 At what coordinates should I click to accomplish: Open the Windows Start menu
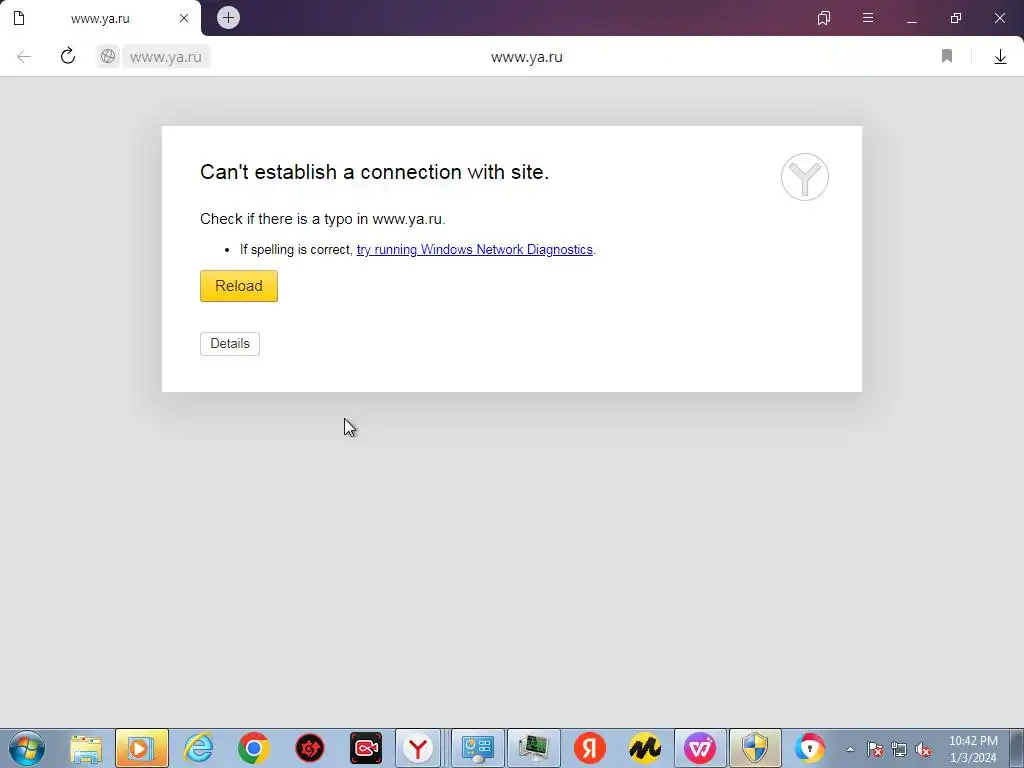pyautogui.click(x=27, y=748)
